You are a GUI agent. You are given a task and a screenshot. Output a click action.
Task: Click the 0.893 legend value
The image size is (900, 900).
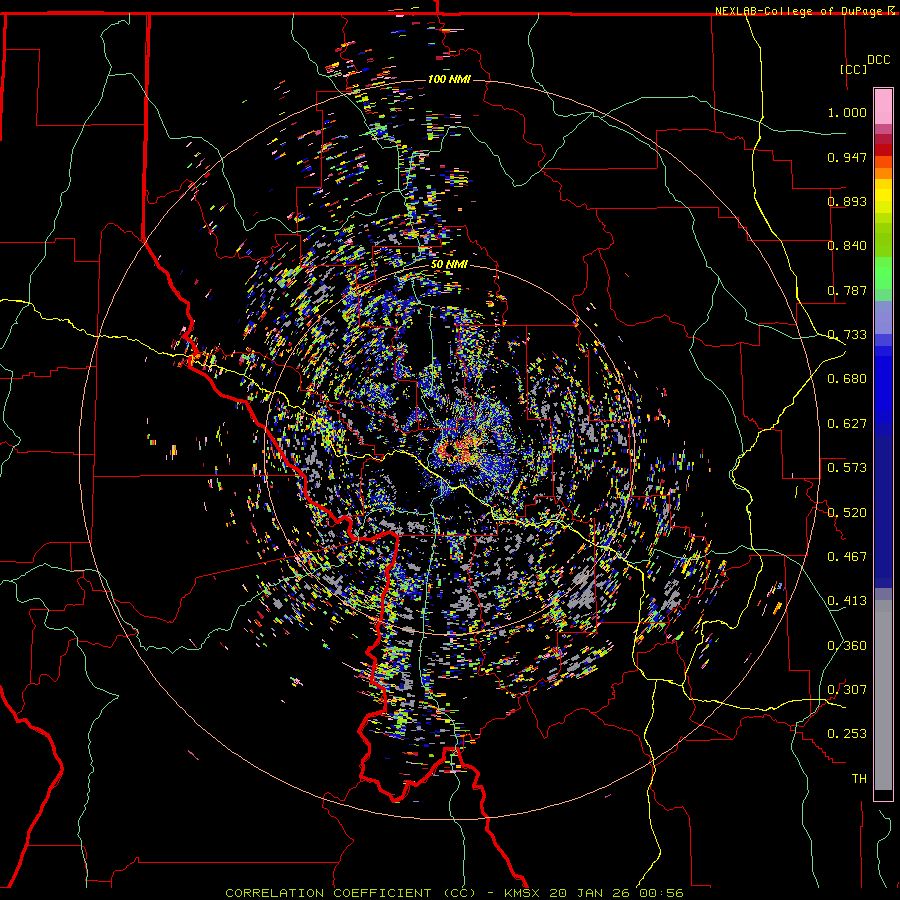coord(847,201)
